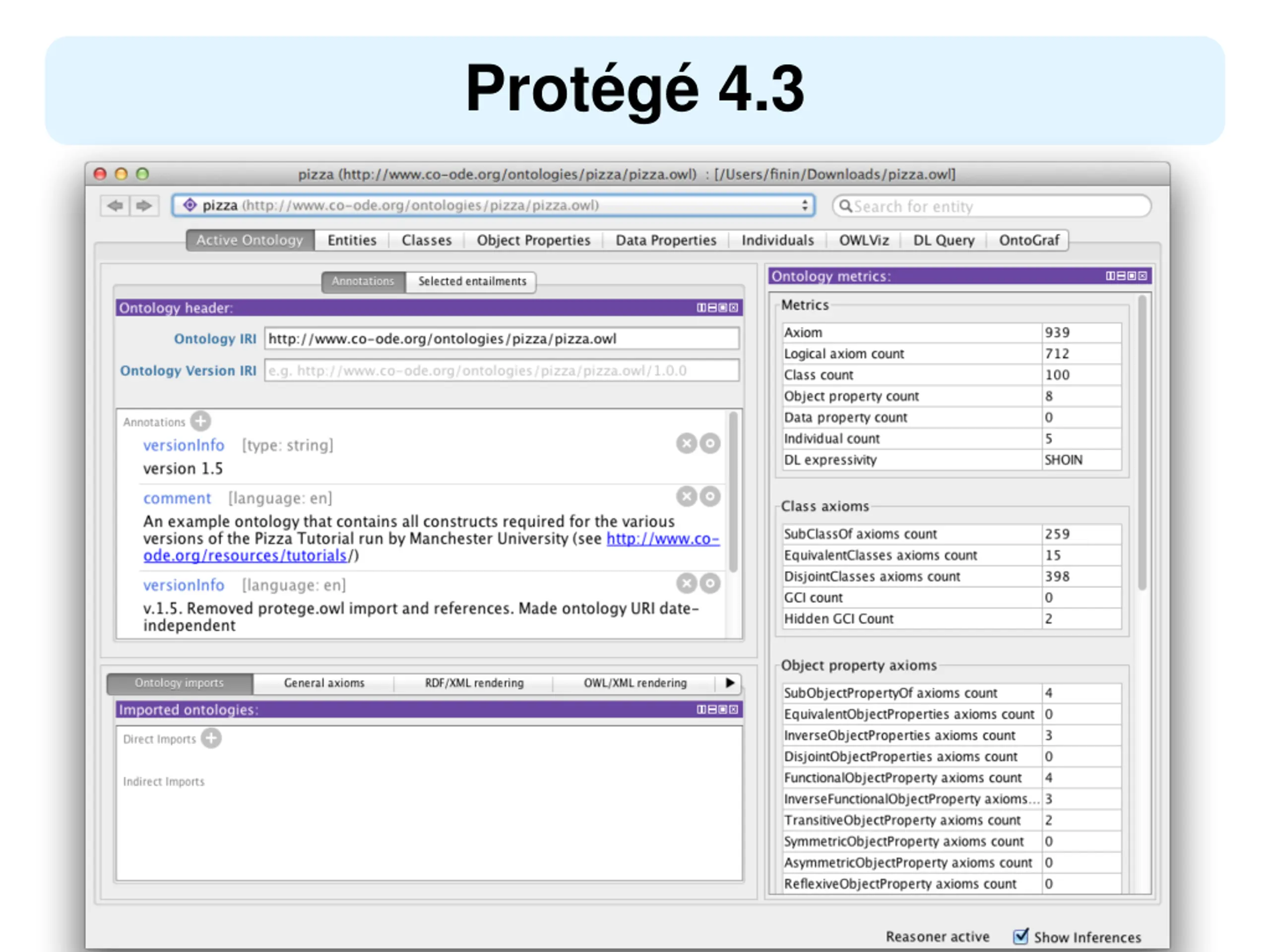The image size is (1270, 952).
Task: Add a direct import with the plus icon
Action: point(211,738)
